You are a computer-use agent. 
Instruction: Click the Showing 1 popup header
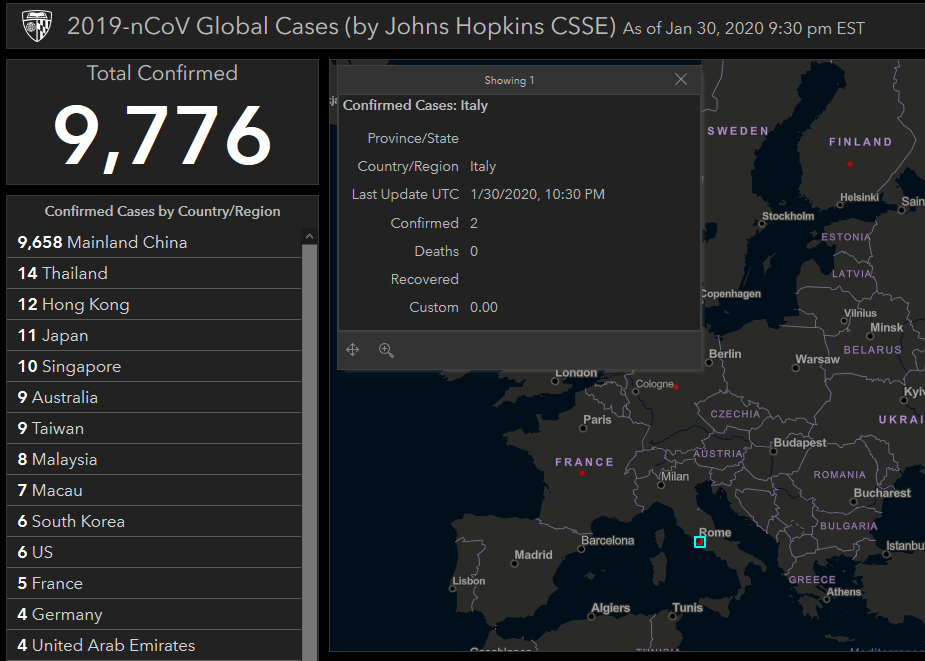tap(509, 80)
